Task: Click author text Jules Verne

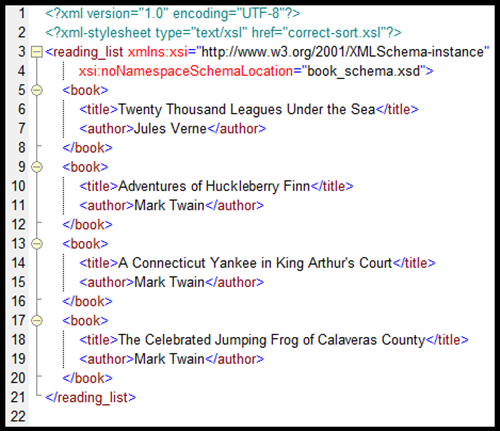Action: (170, 129)
